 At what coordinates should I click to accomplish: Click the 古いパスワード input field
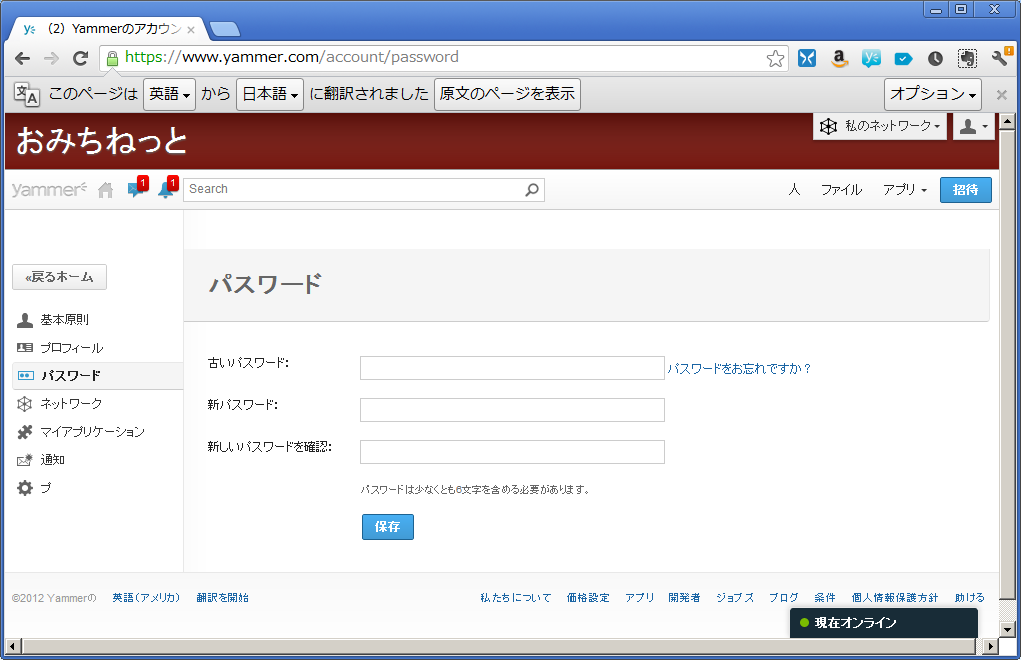coord(512,368)
